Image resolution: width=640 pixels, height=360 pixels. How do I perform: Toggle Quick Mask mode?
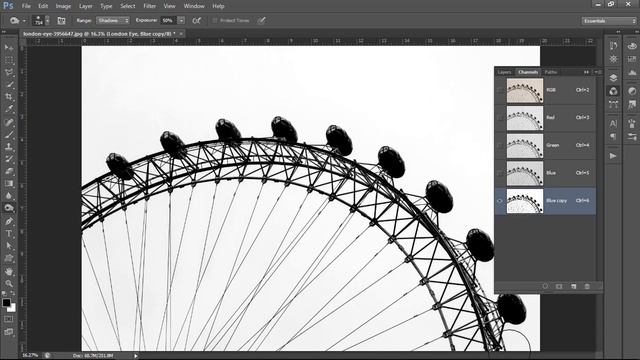click(9, 319)
